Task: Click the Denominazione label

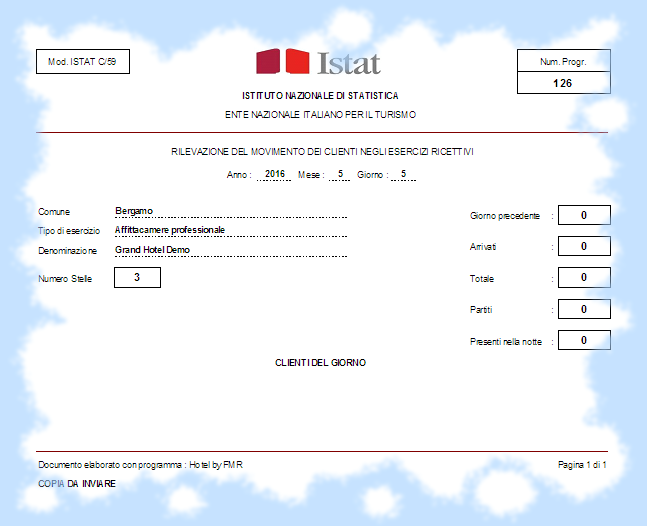Action: click(x=67, y=250)
